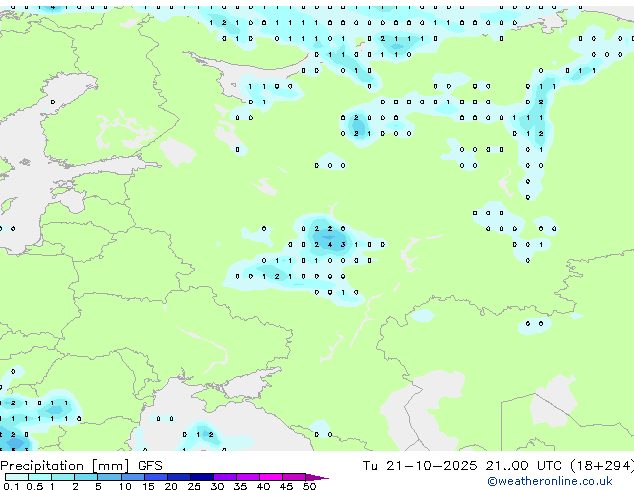Screen dimensions: 634x490
Task: Click the legend label '0.5'
Action: pos(35,486)
